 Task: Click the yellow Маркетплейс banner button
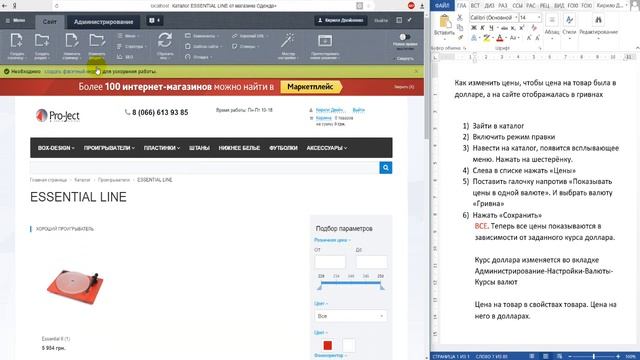[x=311, y=87]
